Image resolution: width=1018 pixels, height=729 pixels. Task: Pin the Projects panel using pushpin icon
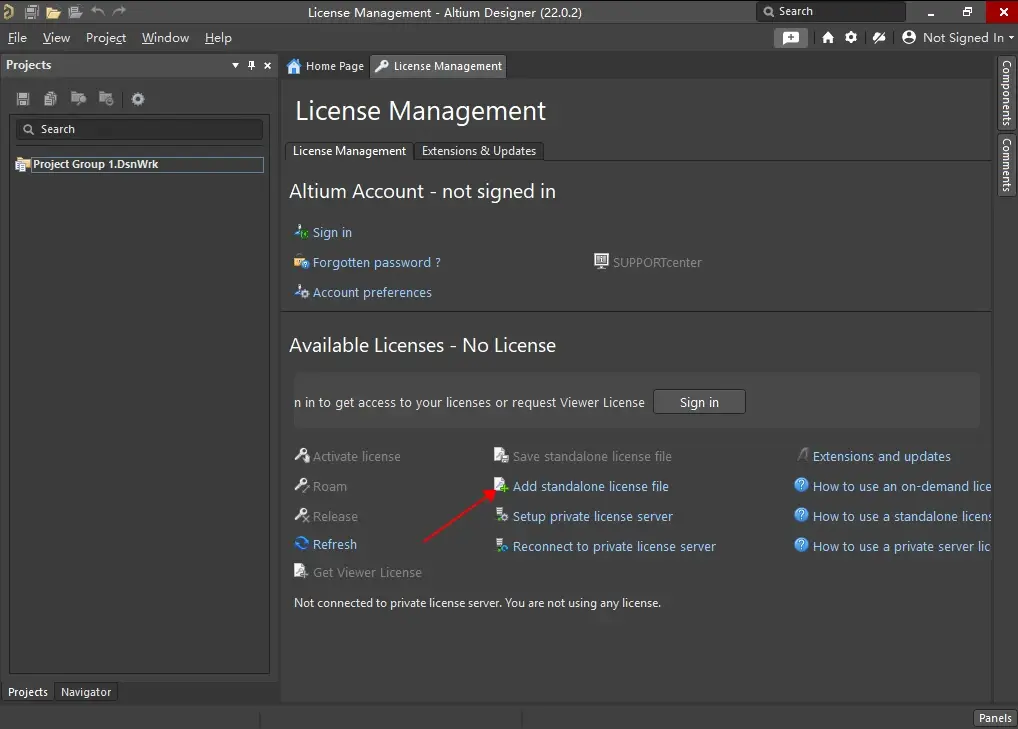click(x=251, y=65)
